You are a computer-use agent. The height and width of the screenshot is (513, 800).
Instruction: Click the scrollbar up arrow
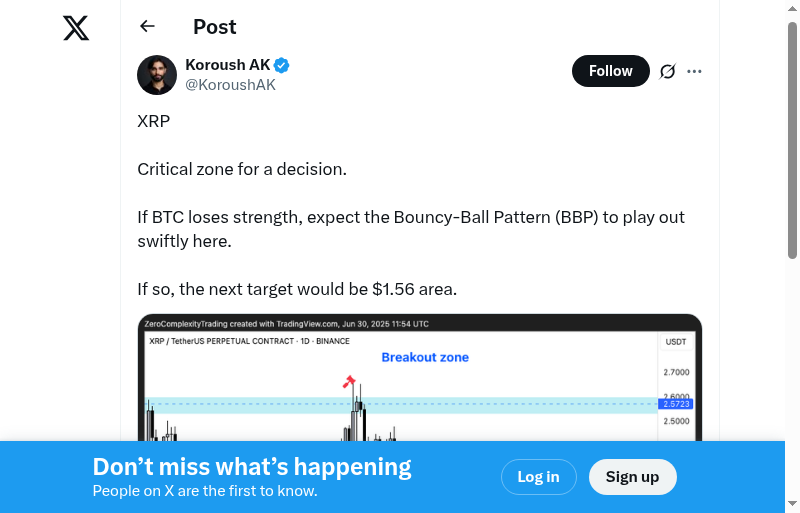pos(792,9)
